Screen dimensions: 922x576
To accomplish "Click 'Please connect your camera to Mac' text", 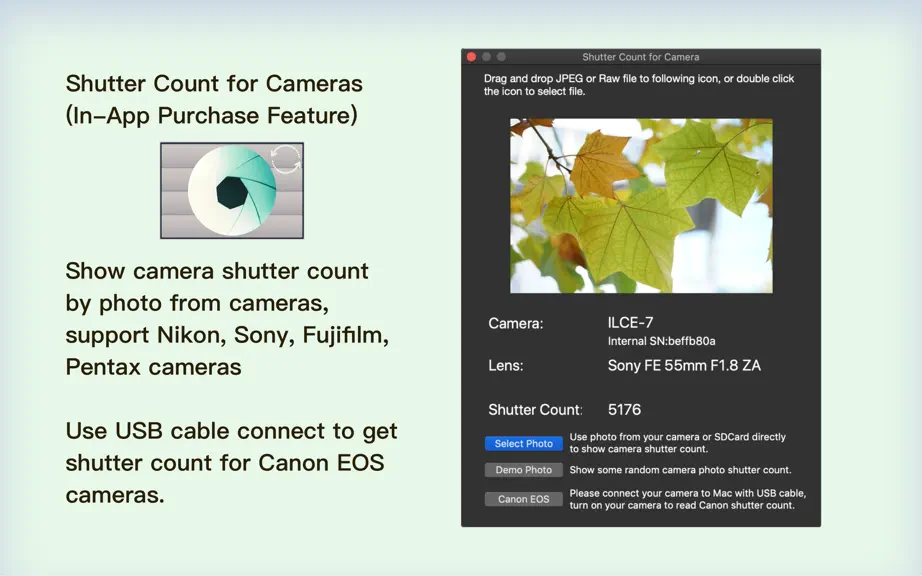I will (687, 499).
